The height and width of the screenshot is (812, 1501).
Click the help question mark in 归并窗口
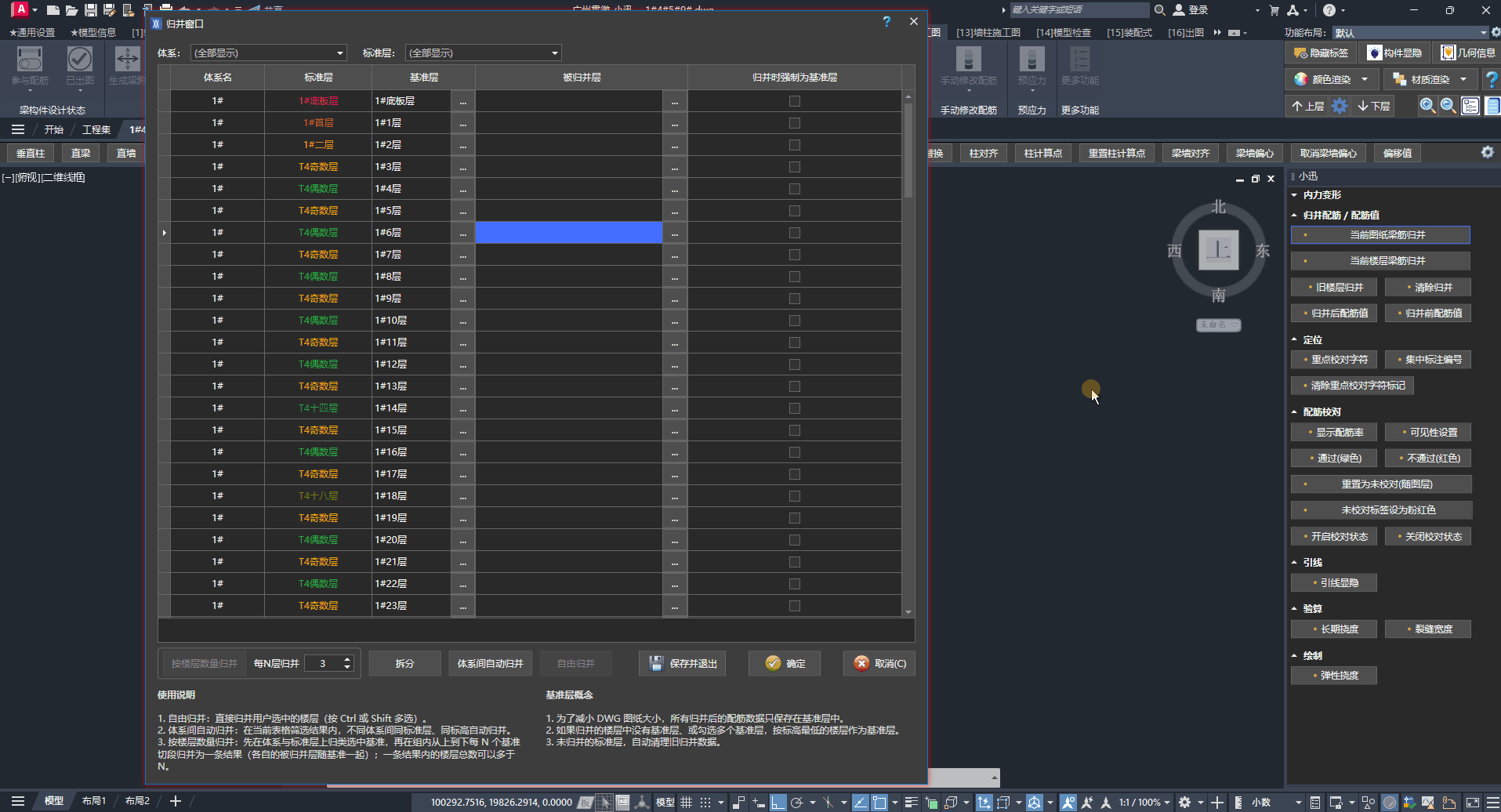pos(886,22)
